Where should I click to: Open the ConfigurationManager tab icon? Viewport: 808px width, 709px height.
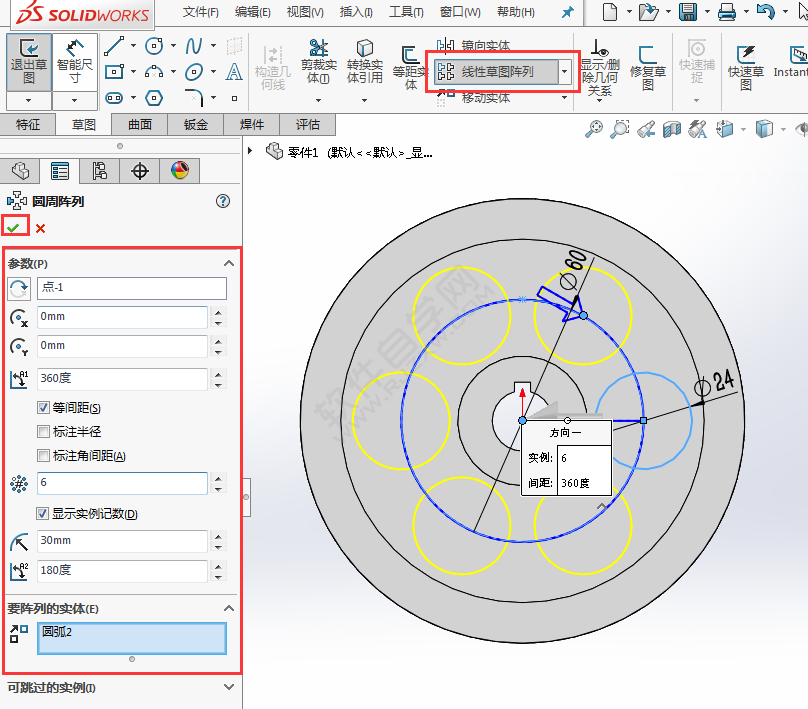pyautogui.click(x=99, y=171)
